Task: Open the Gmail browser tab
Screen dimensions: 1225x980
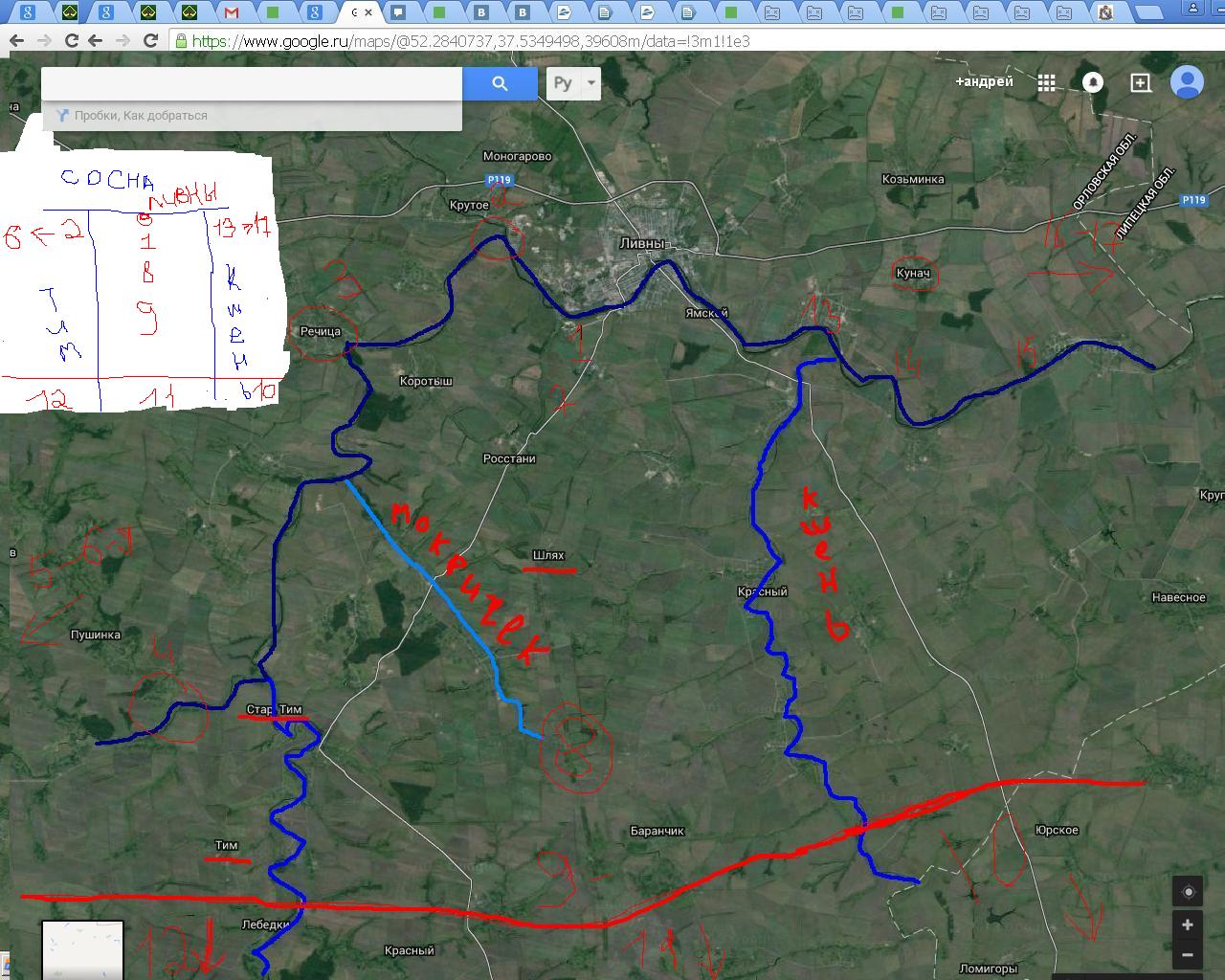Action: [230, 12]
